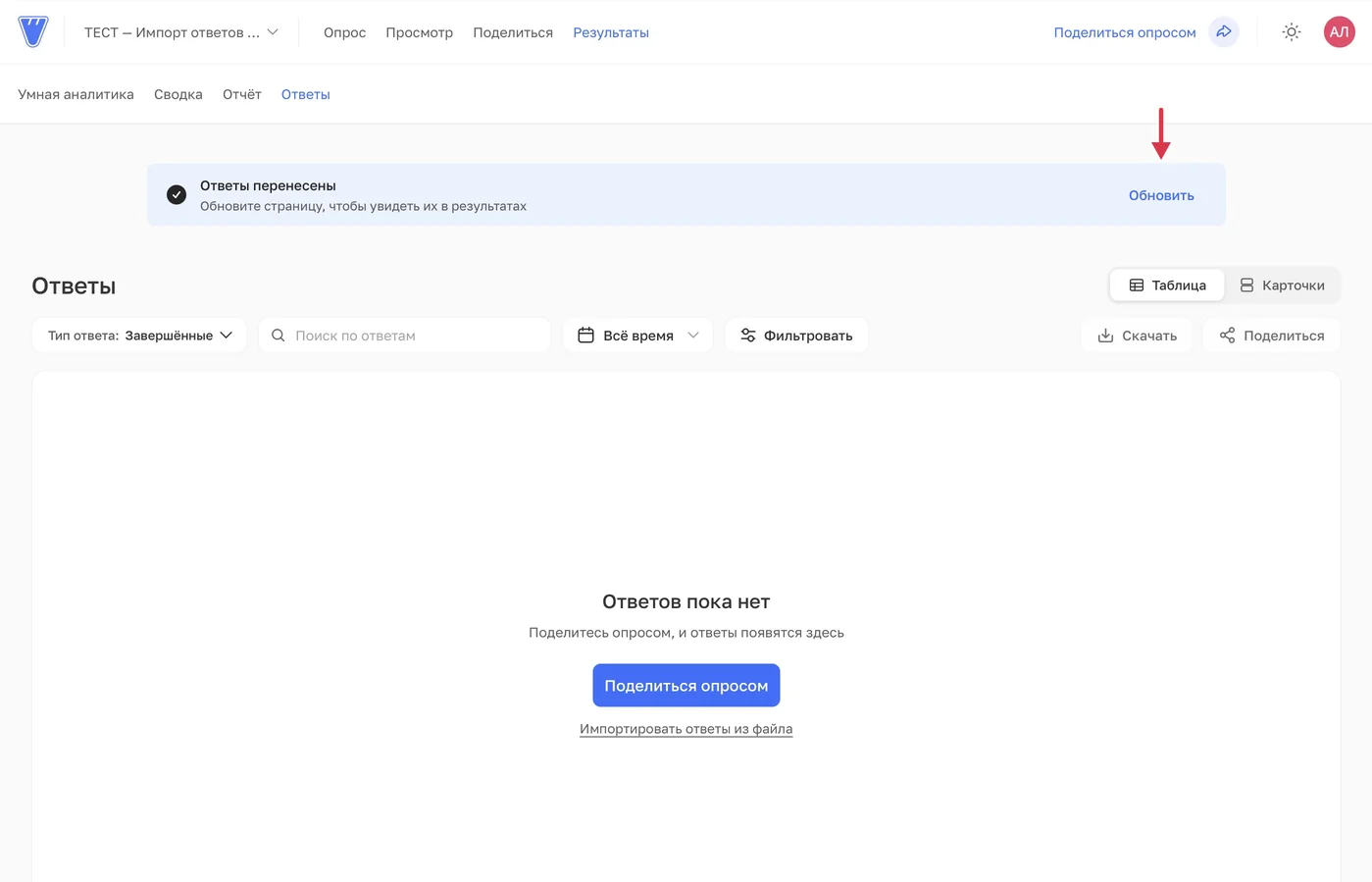
Task: Click the share nodes icon
Action: tap(1227, 336)
